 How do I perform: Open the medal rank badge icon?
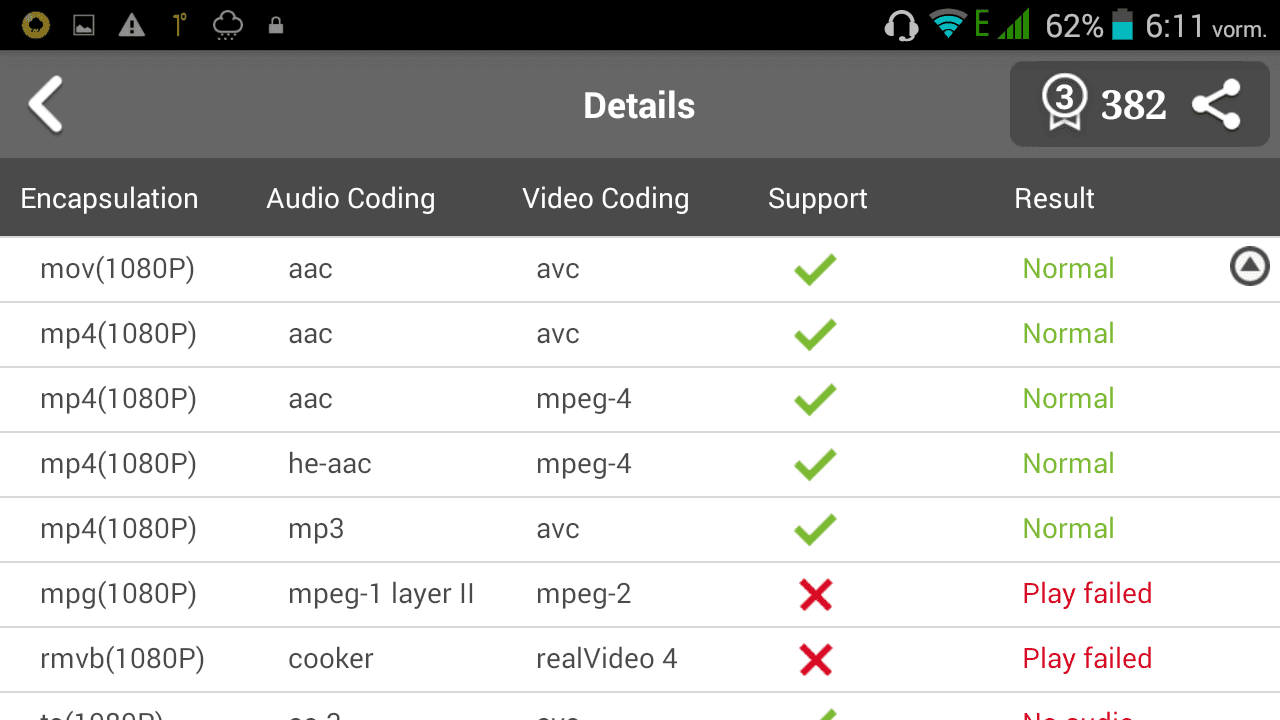click(1064, 104)
